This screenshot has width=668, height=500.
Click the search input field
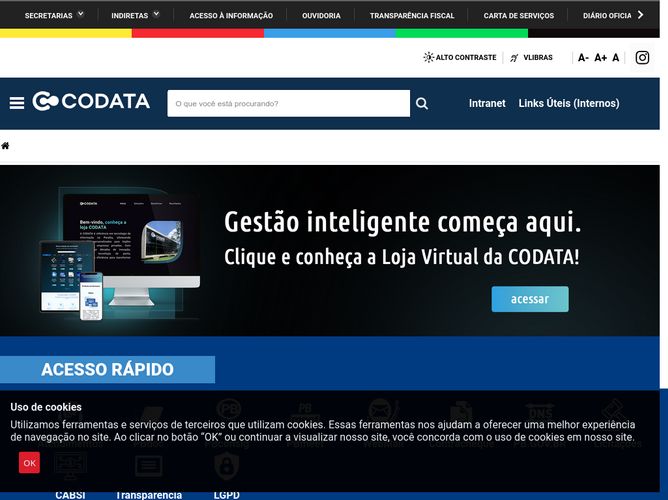(x=288, y=103)
